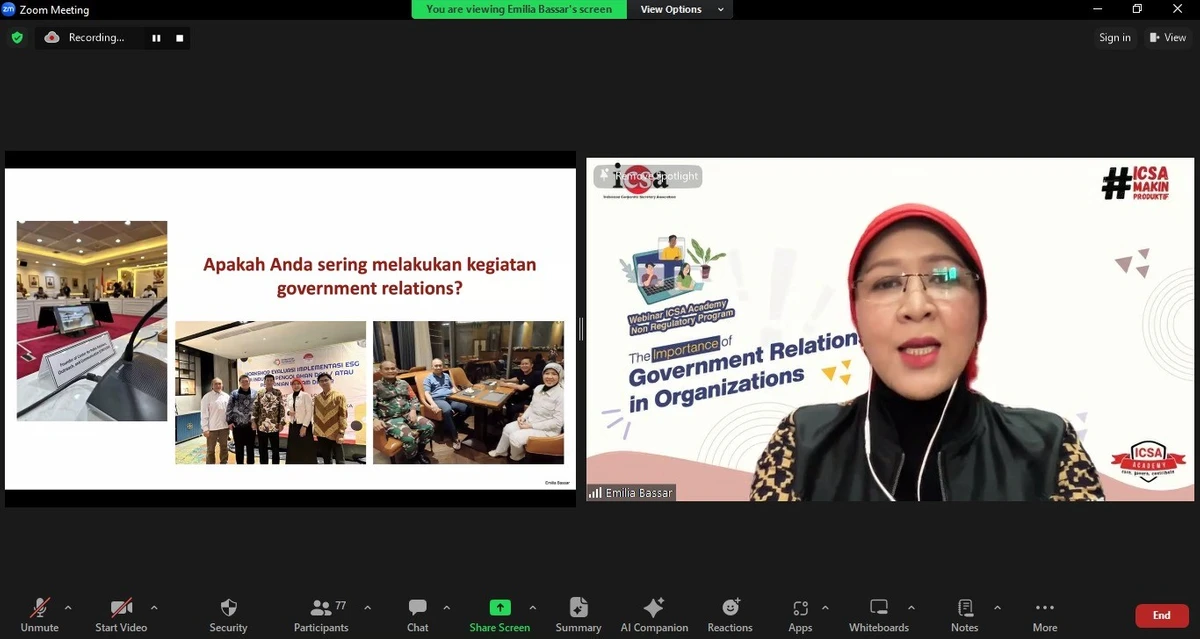Click the encryption shield indicator
Screen dimensions: 1200x639
17,37
